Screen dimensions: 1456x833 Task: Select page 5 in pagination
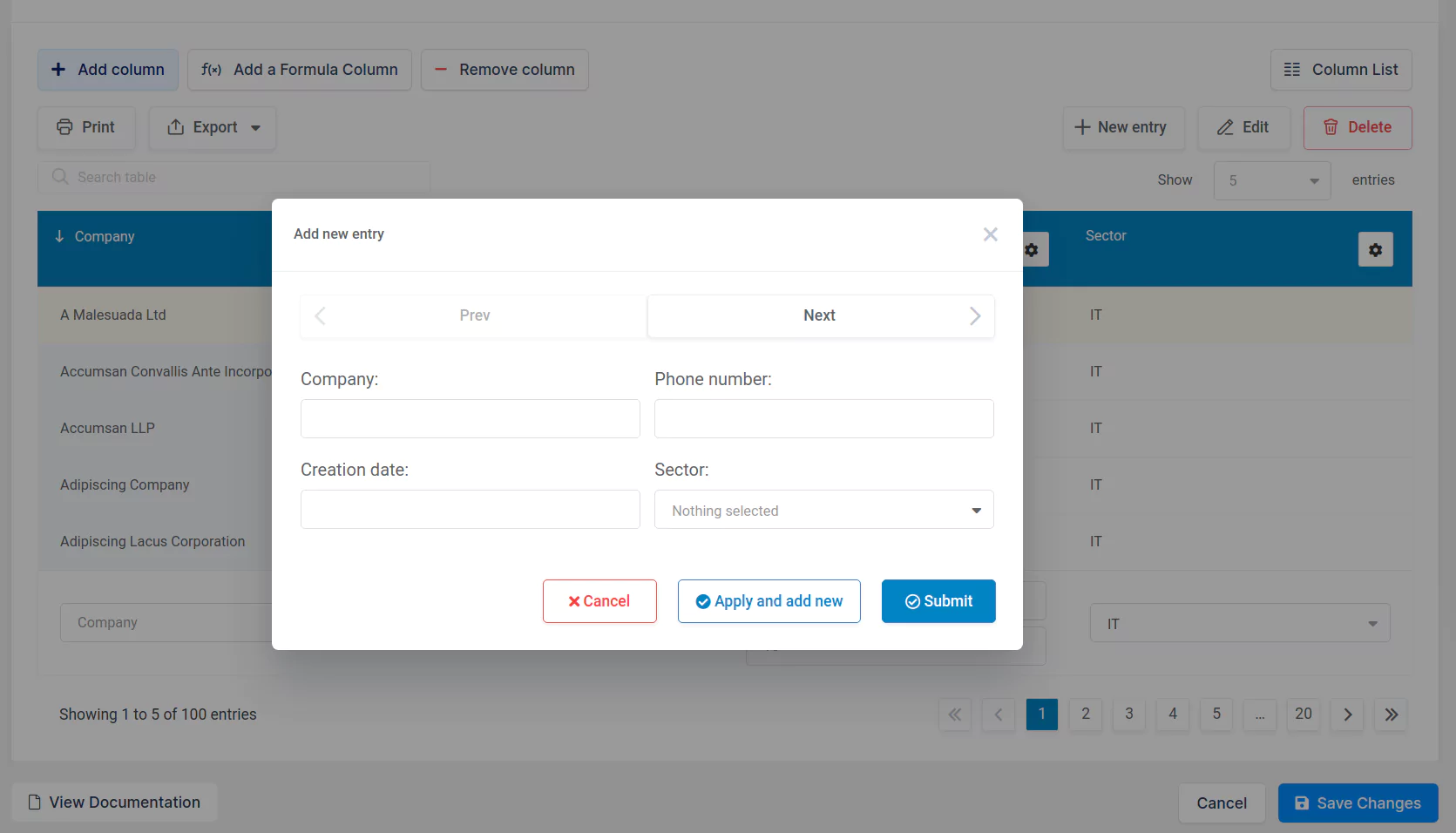tap(1216, 714)
